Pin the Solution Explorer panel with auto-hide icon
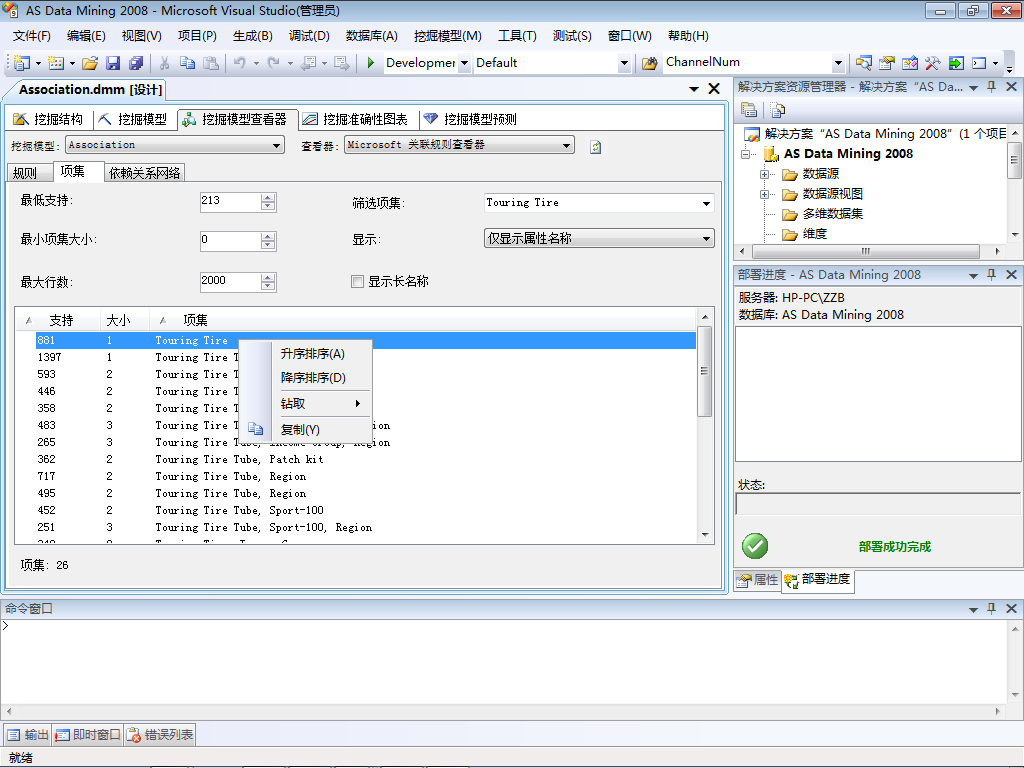Viewport: 1024px width, 768px height. [x=991, y=86]
